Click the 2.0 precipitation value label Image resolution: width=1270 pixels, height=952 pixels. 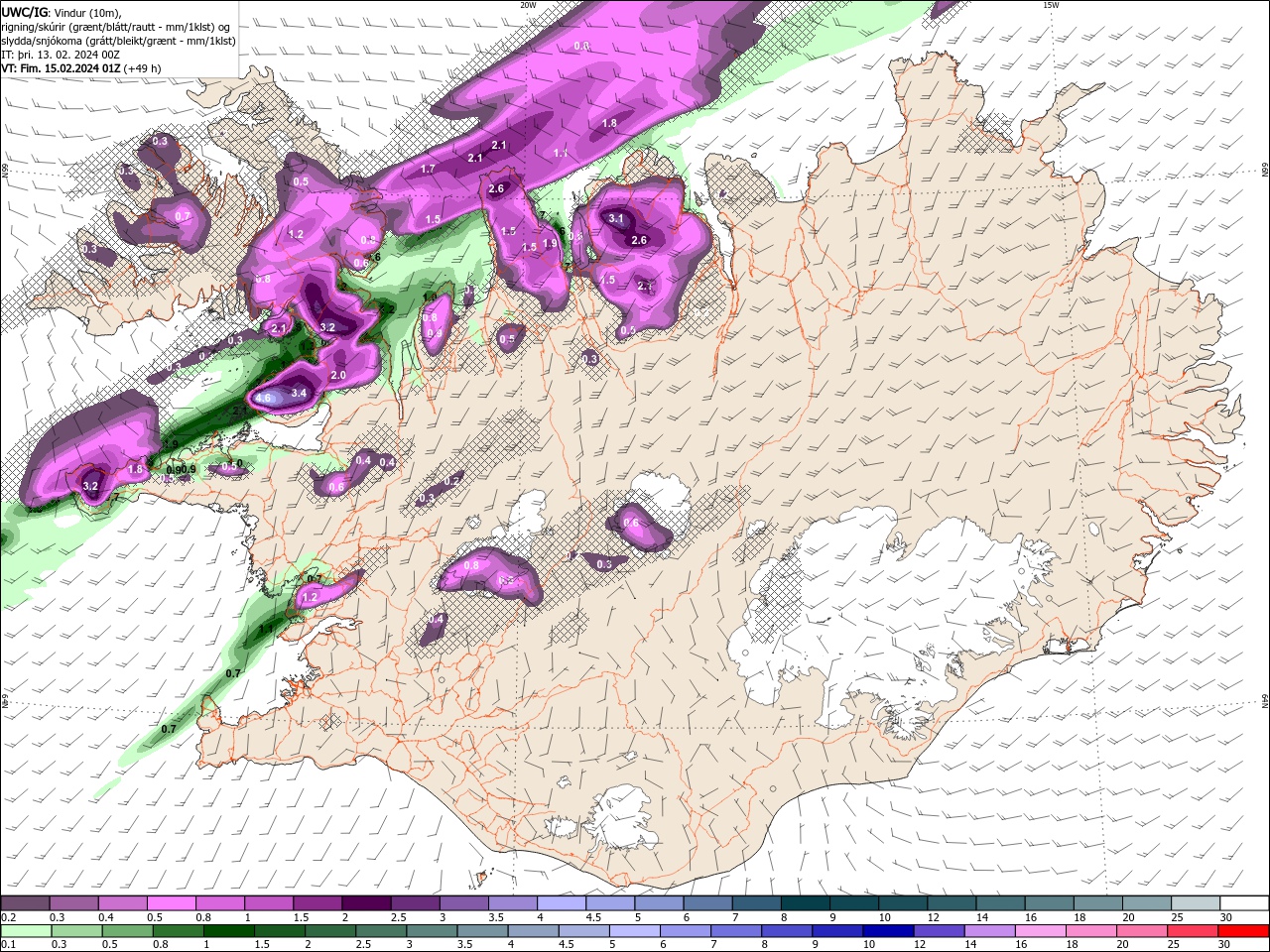click(338, 375)
